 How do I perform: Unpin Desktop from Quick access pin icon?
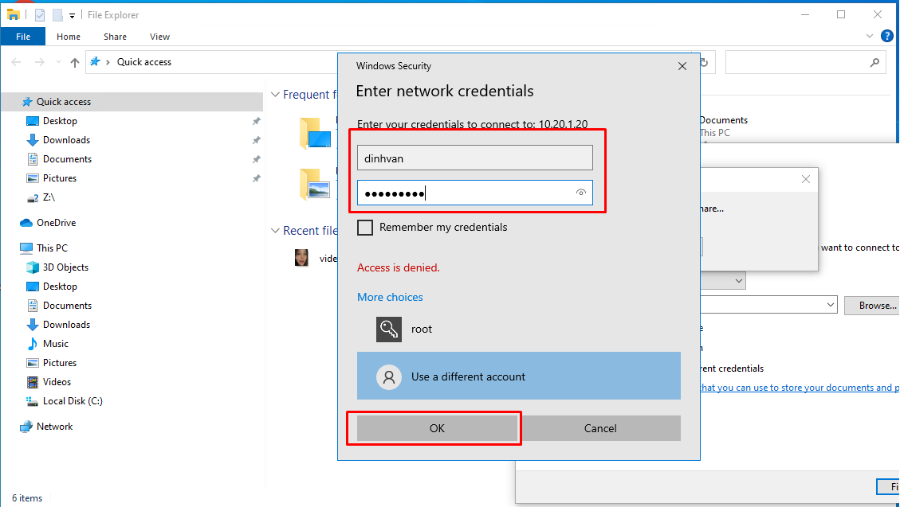(256, 121)
